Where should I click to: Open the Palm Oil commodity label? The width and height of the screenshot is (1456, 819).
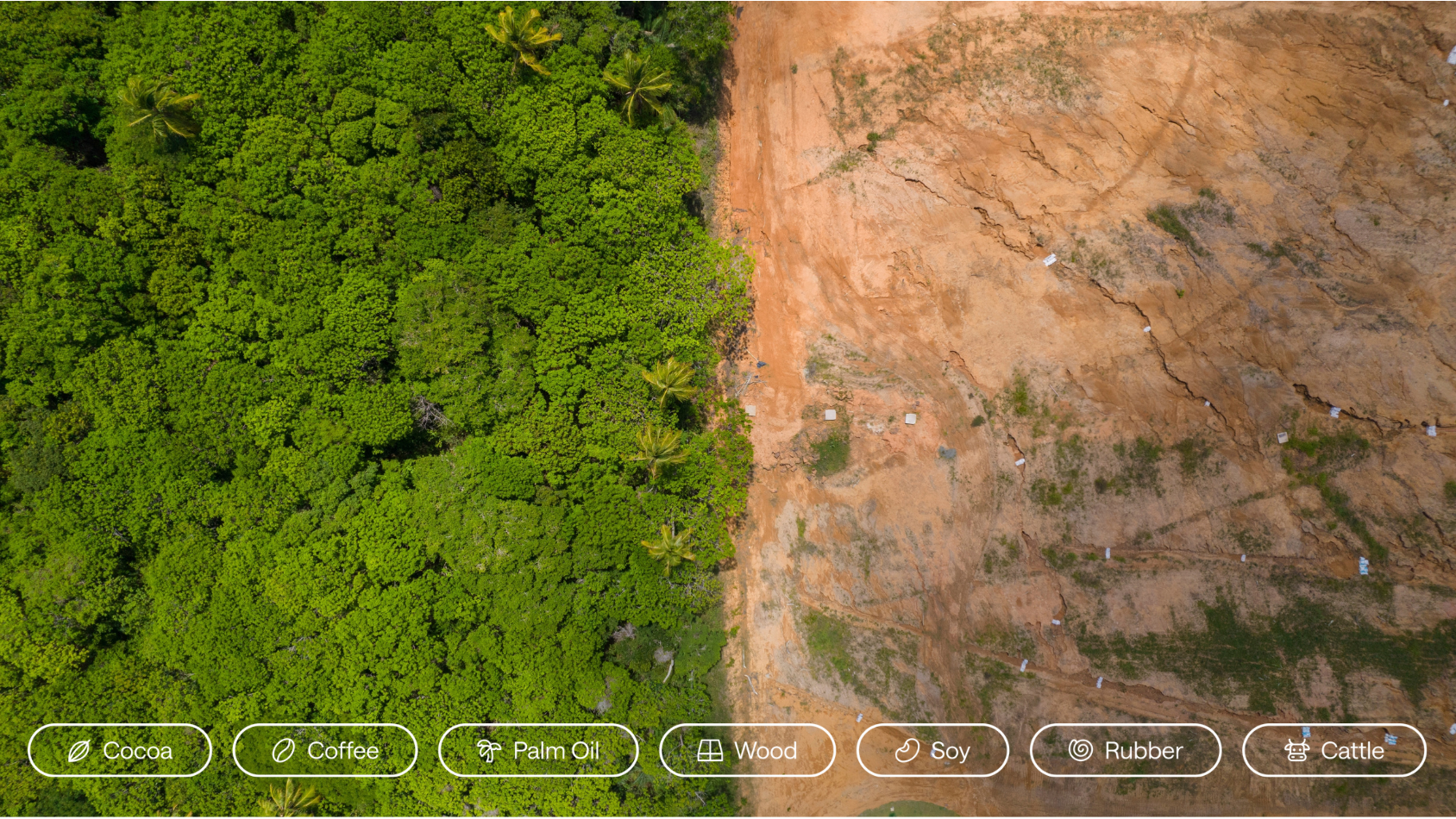(555, 751)
